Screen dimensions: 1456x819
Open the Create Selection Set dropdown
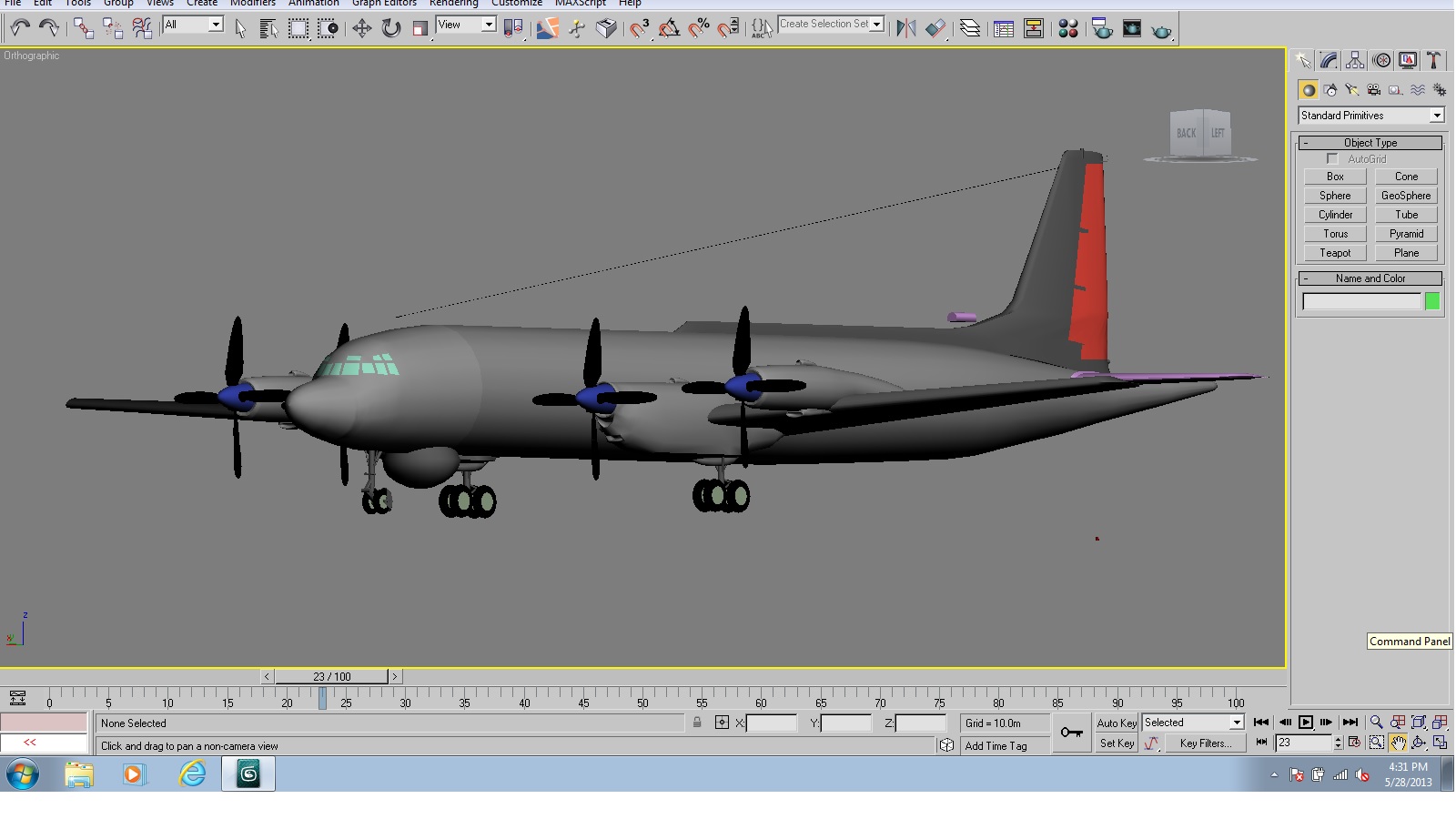831,25
